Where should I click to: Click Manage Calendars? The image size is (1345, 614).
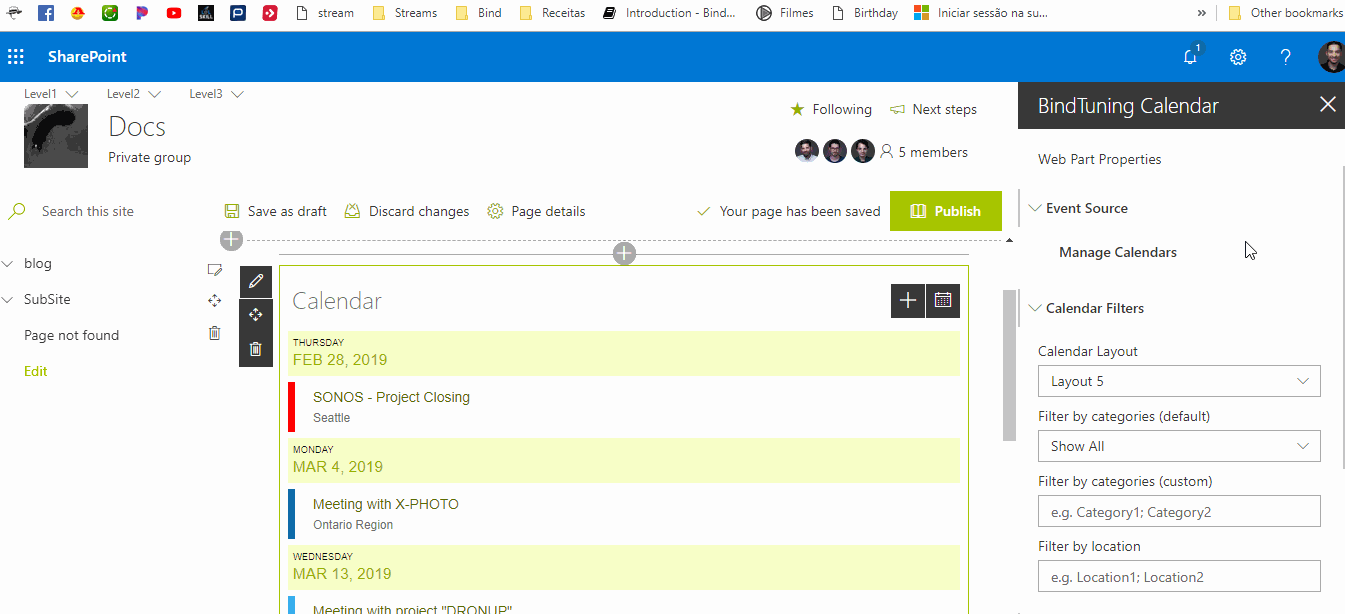pos(1118,252)
